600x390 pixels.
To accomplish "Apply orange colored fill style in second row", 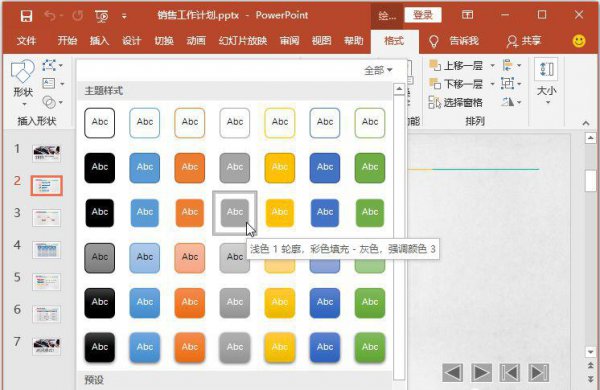I will pyautogui.click(x=190, y=168).
